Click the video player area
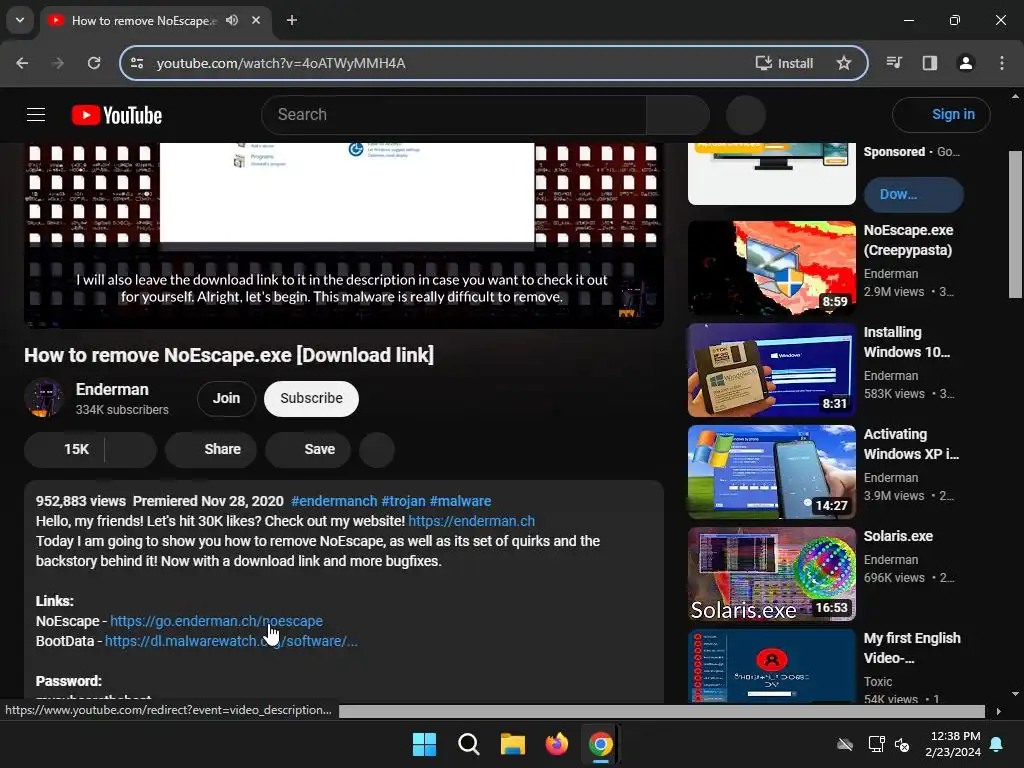 (x=344, y=235)
